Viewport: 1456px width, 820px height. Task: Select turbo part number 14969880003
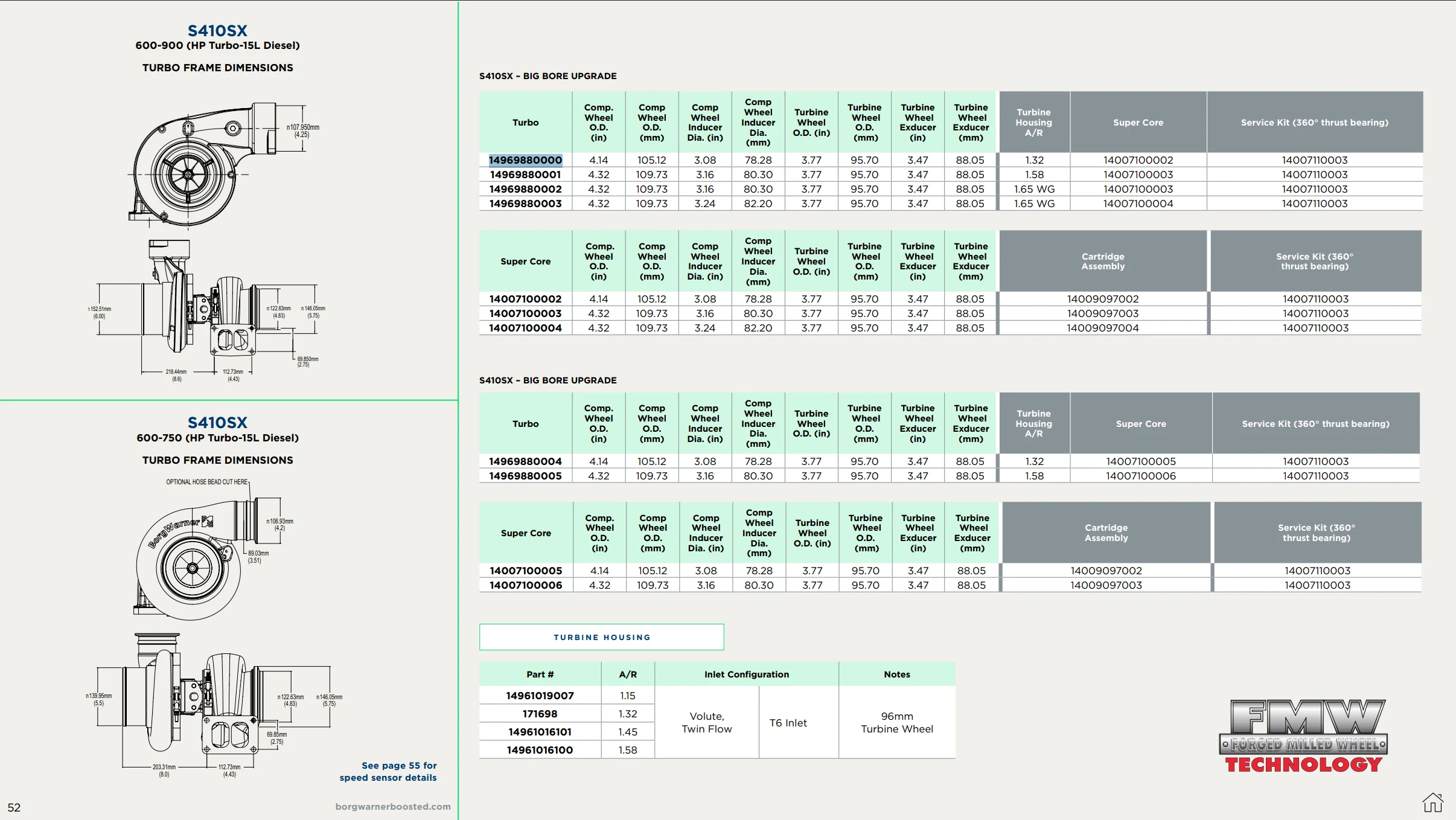click(525, 203)
